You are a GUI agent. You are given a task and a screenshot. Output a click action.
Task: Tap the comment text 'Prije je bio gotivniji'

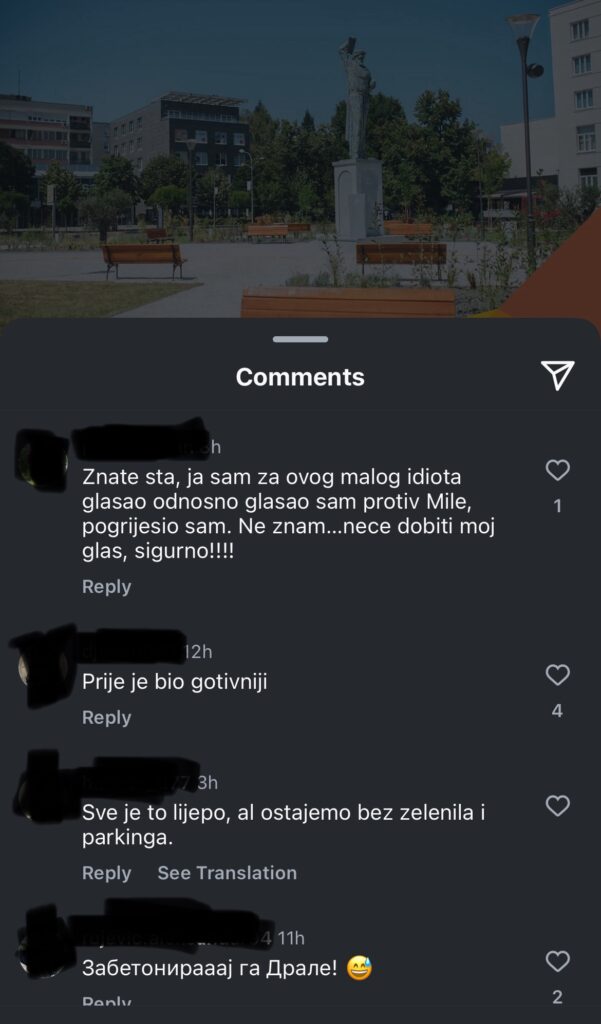tap(174, 682)
